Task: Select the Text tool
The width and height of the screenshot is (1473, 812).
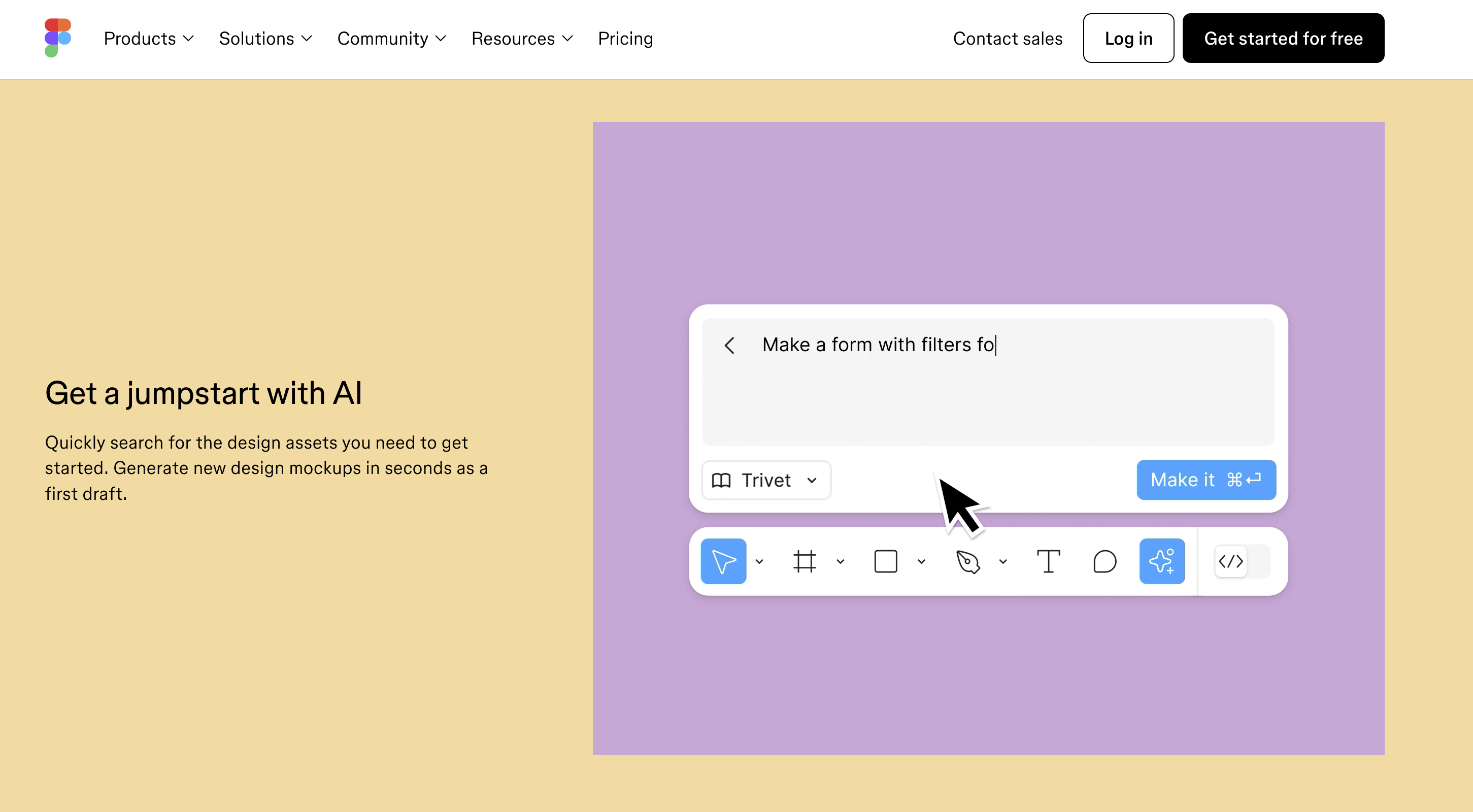Action: click(1048, 561)
